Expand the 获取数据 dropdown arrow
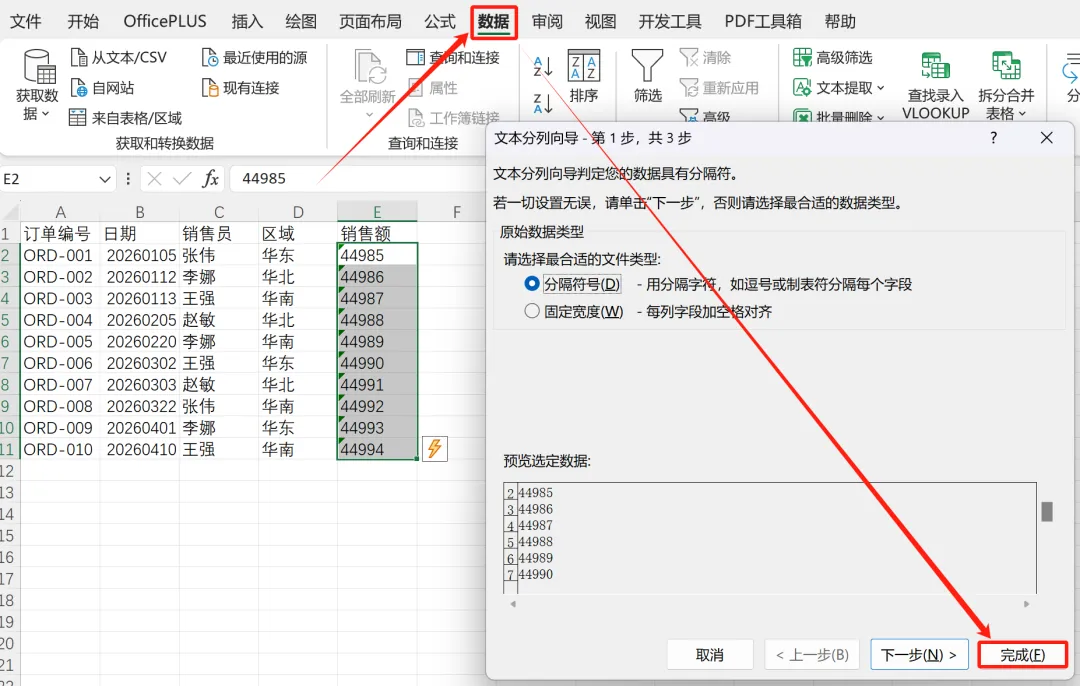This screenshot has width=1080, height=686. pyautogui.click(x=45, y=114)
